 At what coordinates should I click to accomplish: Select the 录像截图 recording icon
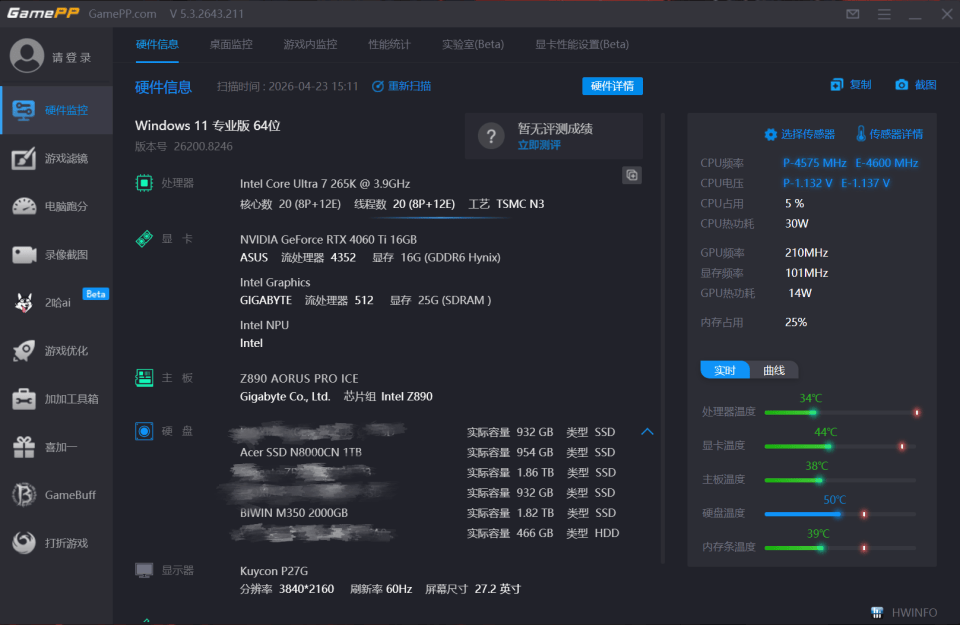click(24, 254)
